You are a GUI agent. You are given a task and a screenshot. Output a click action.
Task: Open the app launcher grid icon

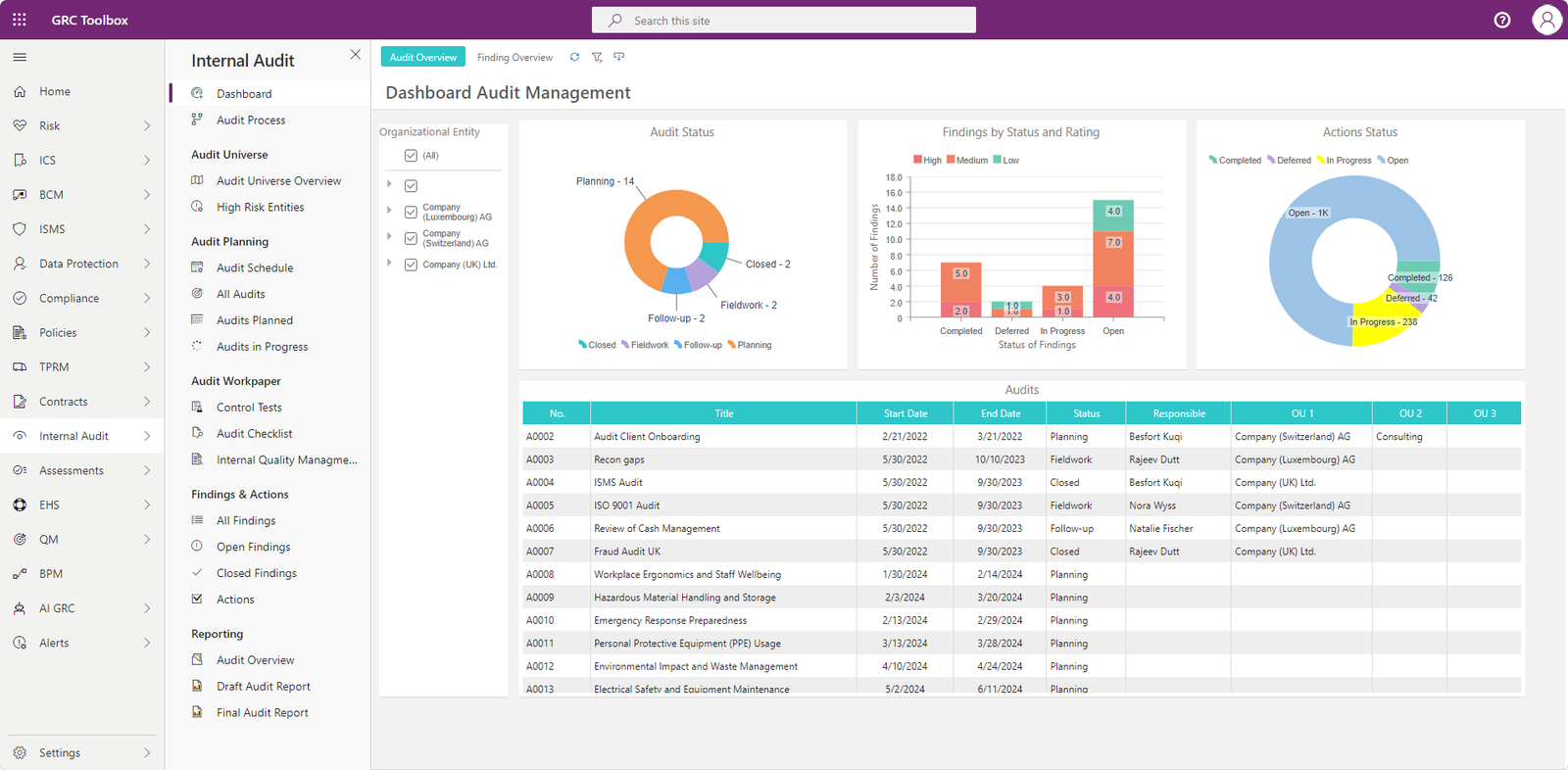pyautogui.click(x=20, y=20)
